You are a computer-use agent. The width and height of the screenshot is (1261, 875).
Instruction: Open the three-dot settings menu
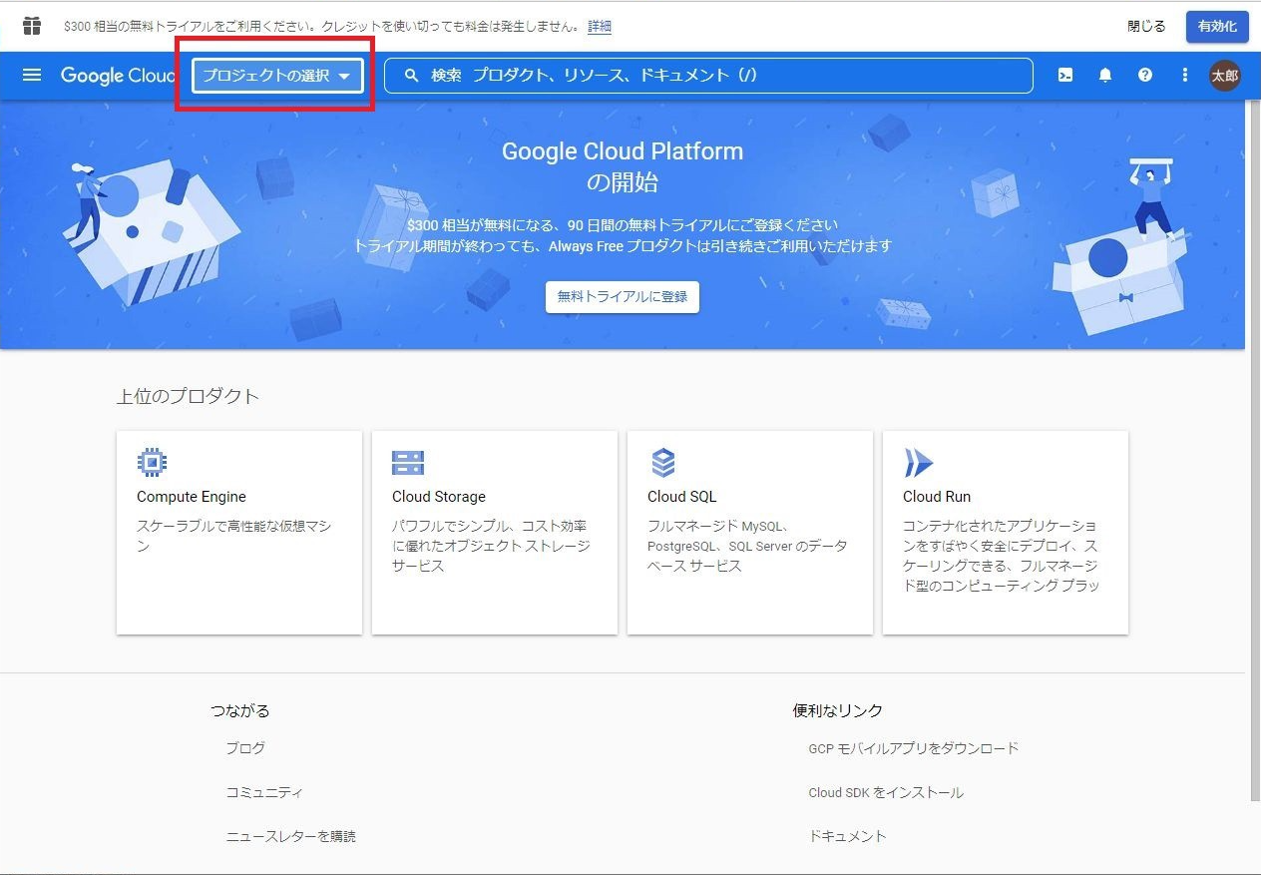coord(1185,75)
